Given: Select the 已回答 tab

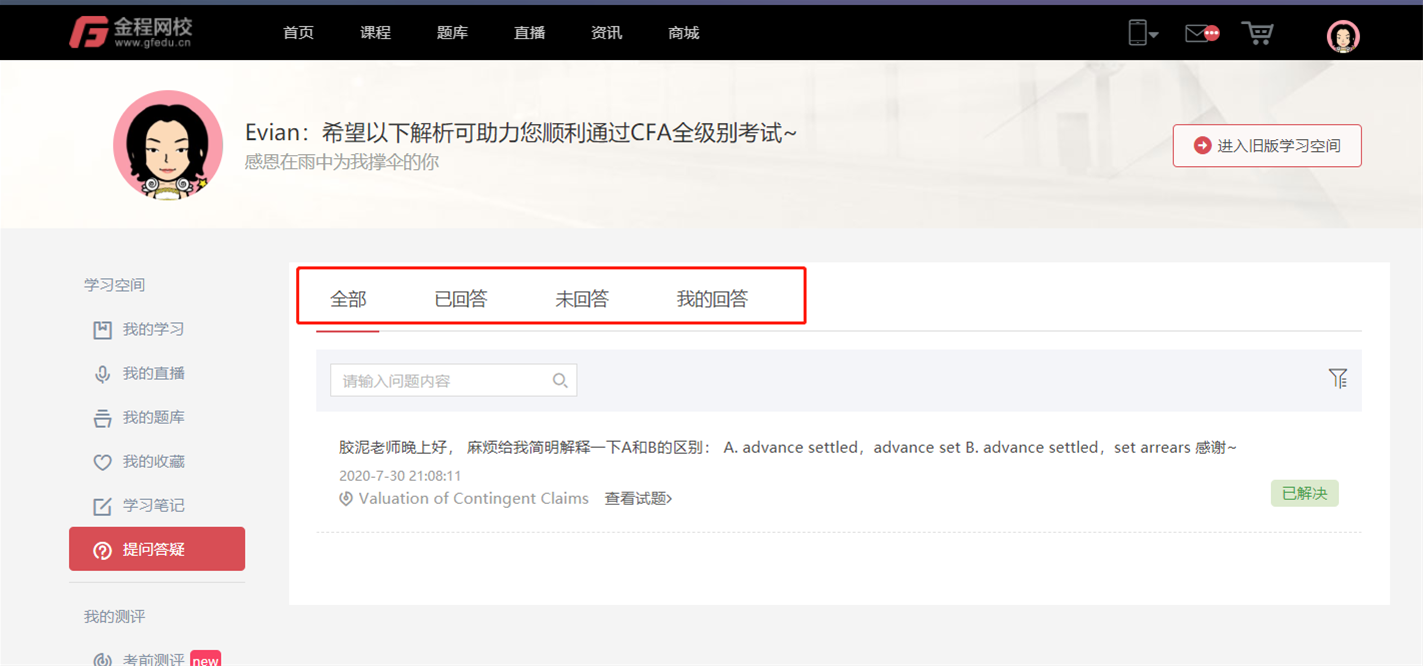Looking at the screenshot, I should (x=461, y=299).
